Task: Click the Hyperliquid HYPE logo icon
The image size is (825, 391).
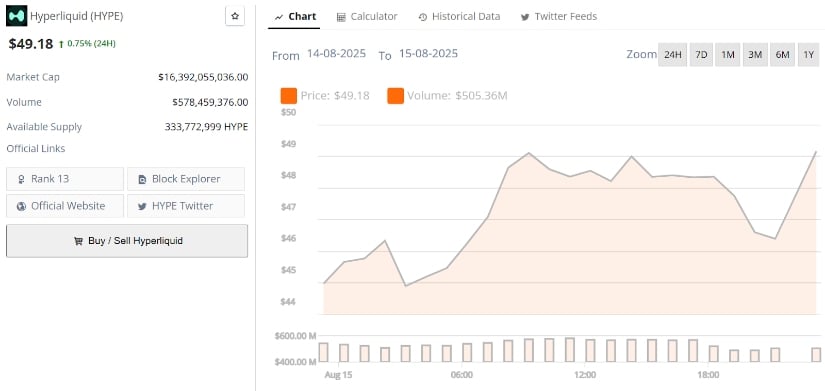Action: point(16,16)
